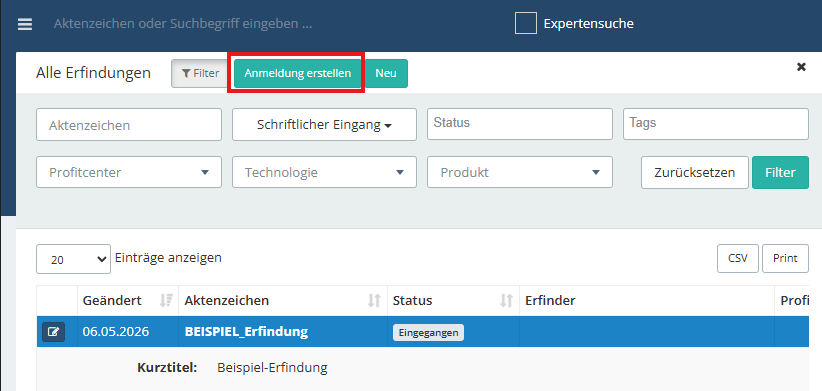Click the edit icon for BEISPIEL_Erfindung
The width and height of the screenshot is (822, 391).
point(53,332)
